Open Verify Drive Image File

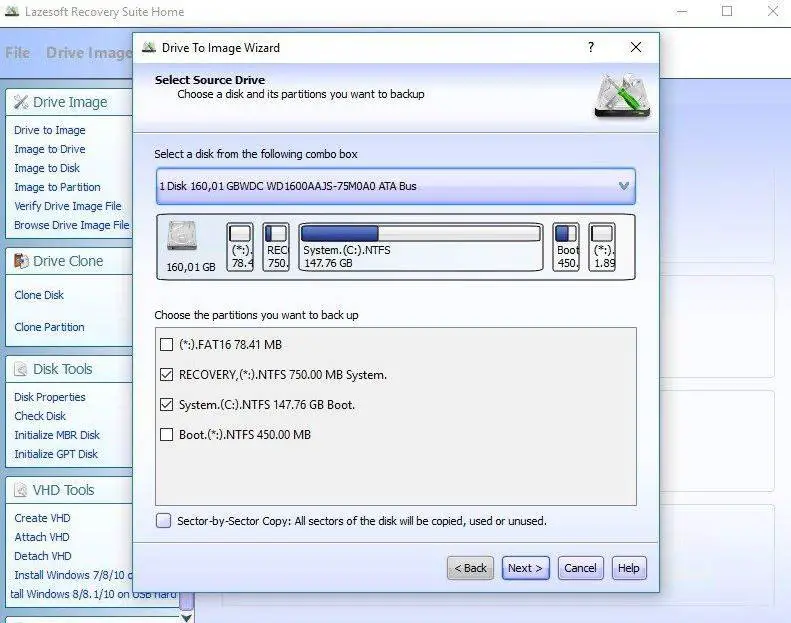pyautogui.click(x=68, y=206)
